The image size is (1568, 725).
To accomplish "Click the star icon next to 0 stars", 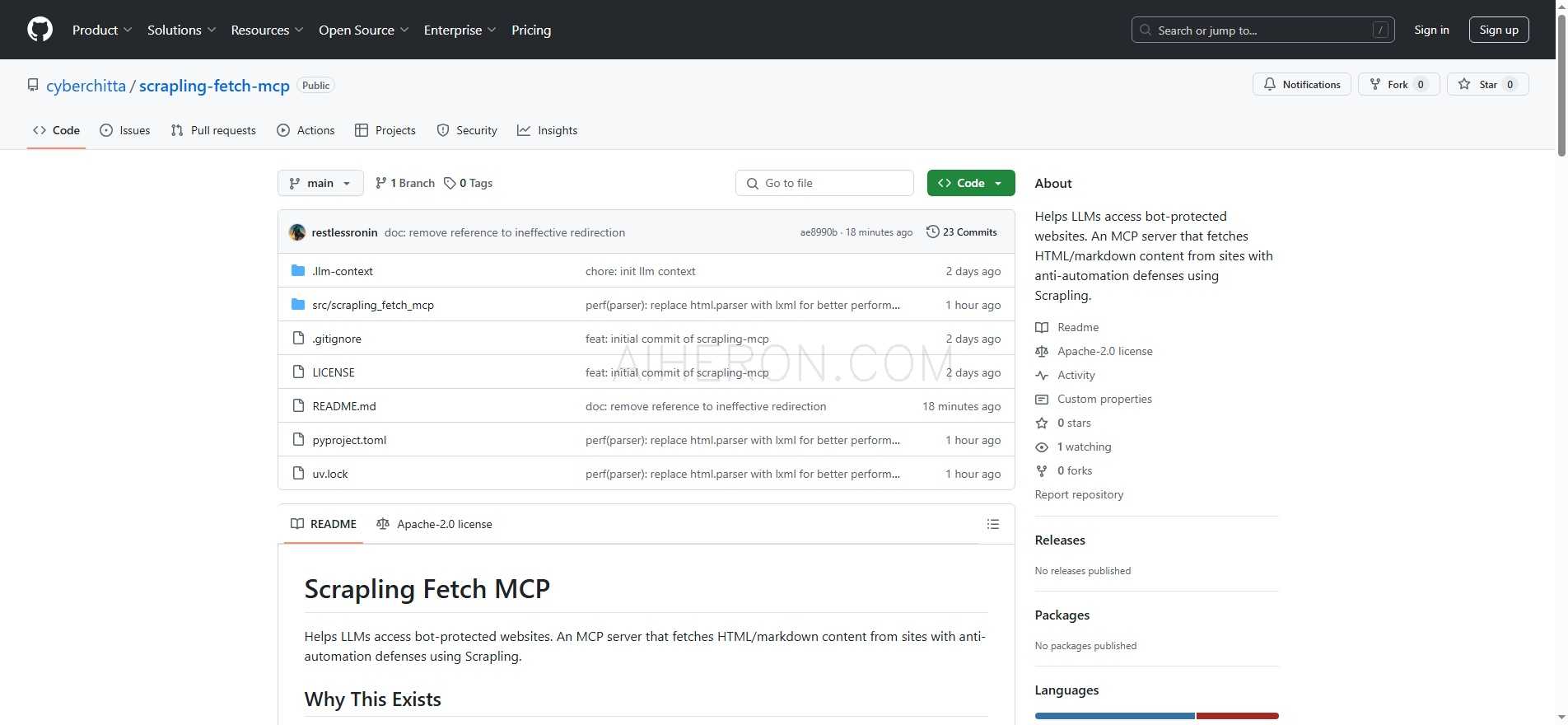I will (x=1042, y=423).
